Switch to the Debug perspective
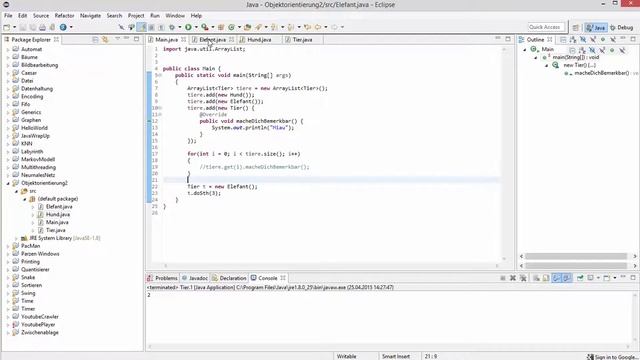Screen dimensions: 640x360 coord(621,27)
